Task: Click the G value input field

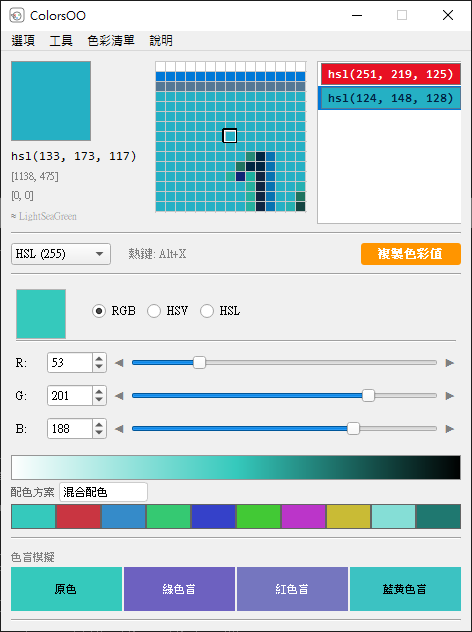Action: pos(70,395)
